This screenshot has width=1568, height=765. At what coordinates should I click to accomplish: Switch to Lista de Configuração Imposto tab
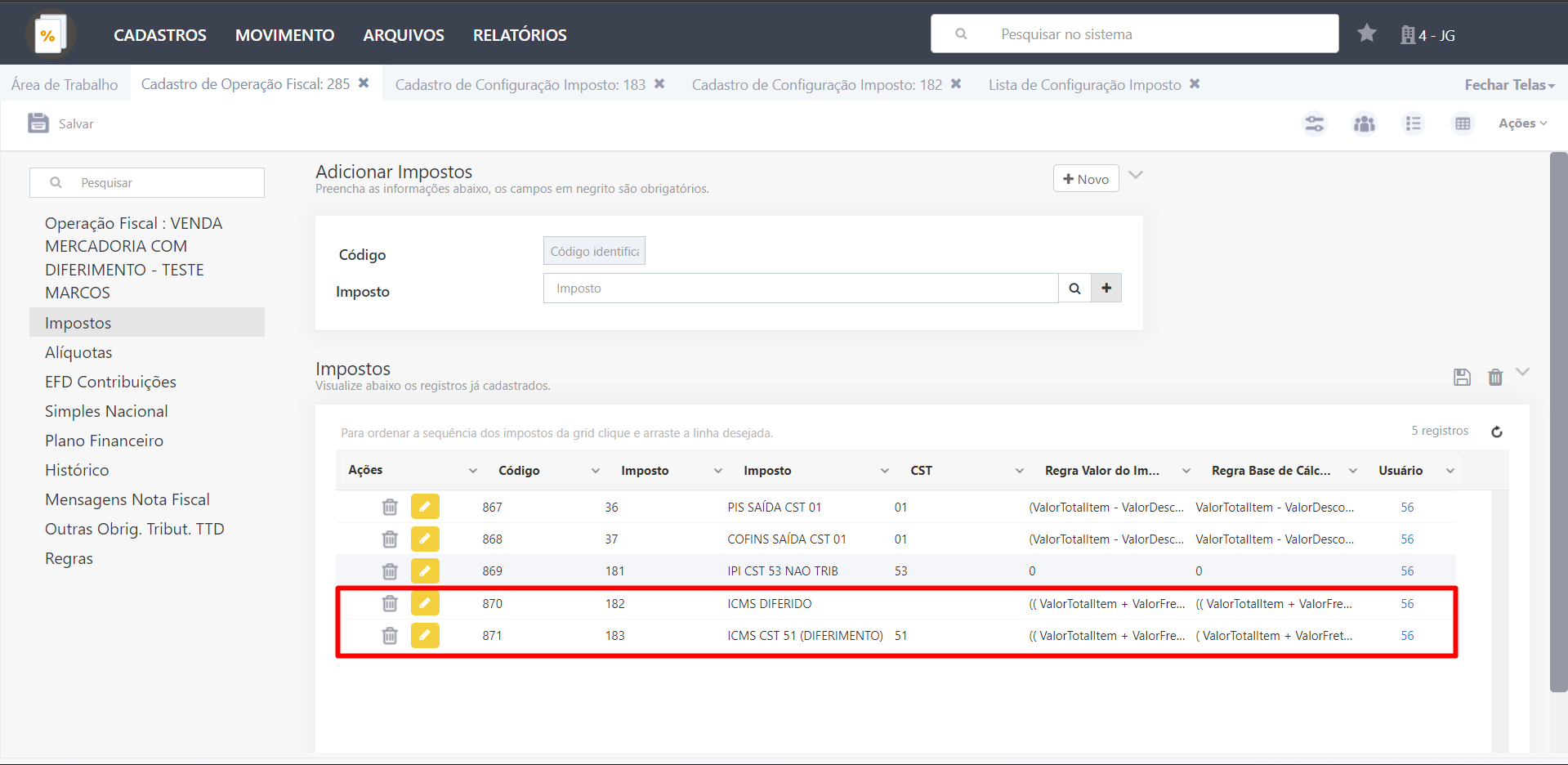pyautogui.click(x=1085, y=84)
